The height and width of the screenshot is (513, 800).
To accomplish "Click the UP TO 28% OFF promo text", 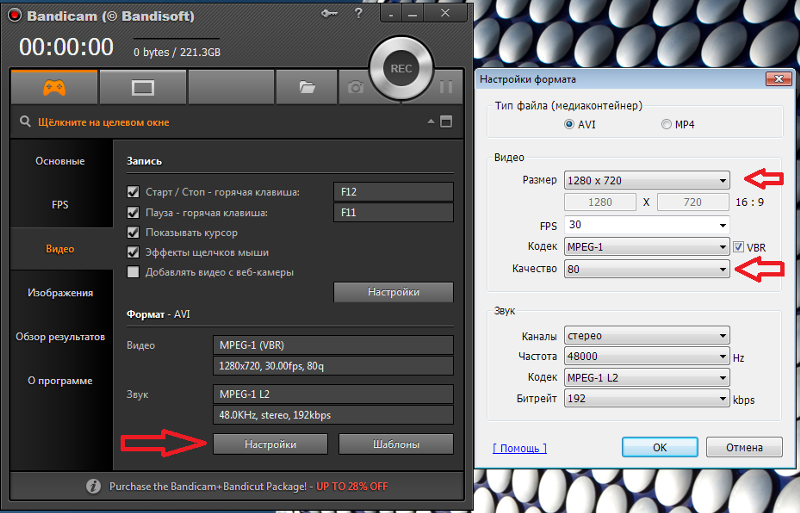I will click(352, 486).
